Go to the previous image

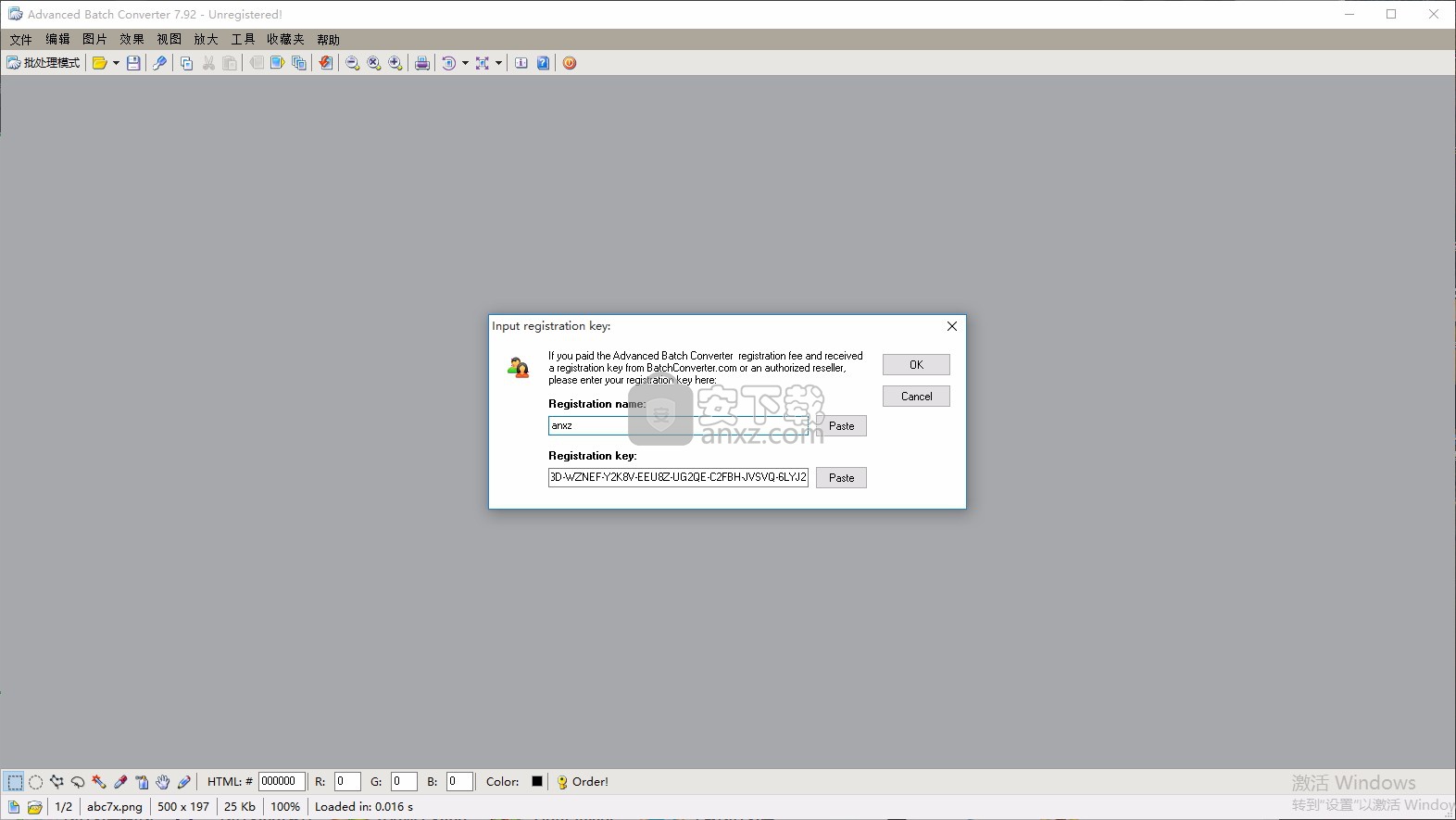[x=256, y=63]
